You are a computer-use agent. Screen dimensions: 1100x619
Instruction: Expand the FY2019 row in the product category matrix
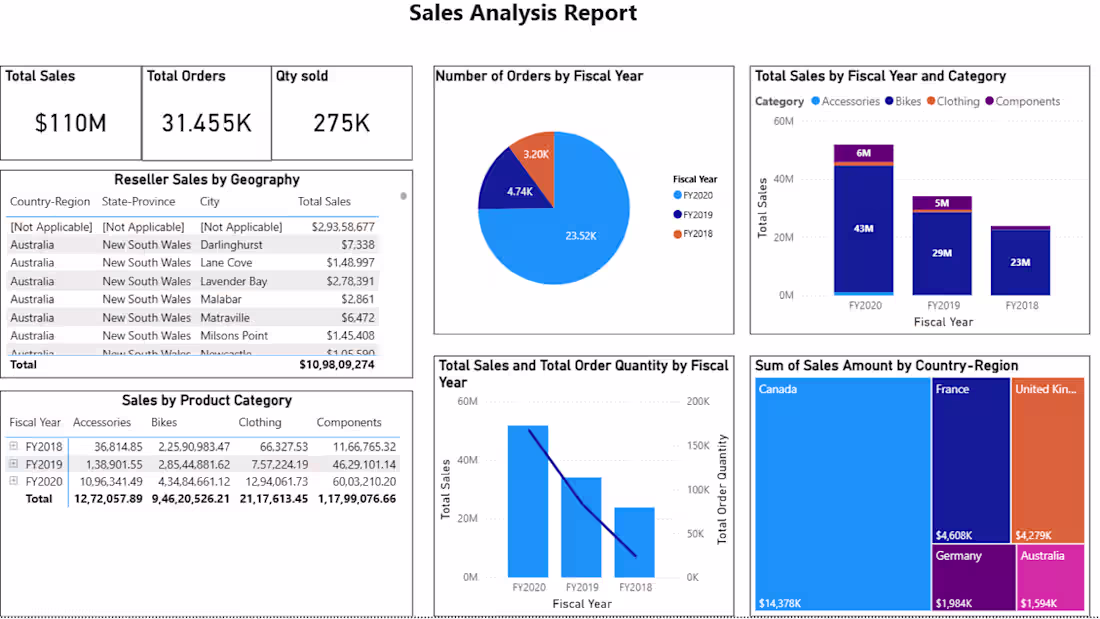[14, 464]
